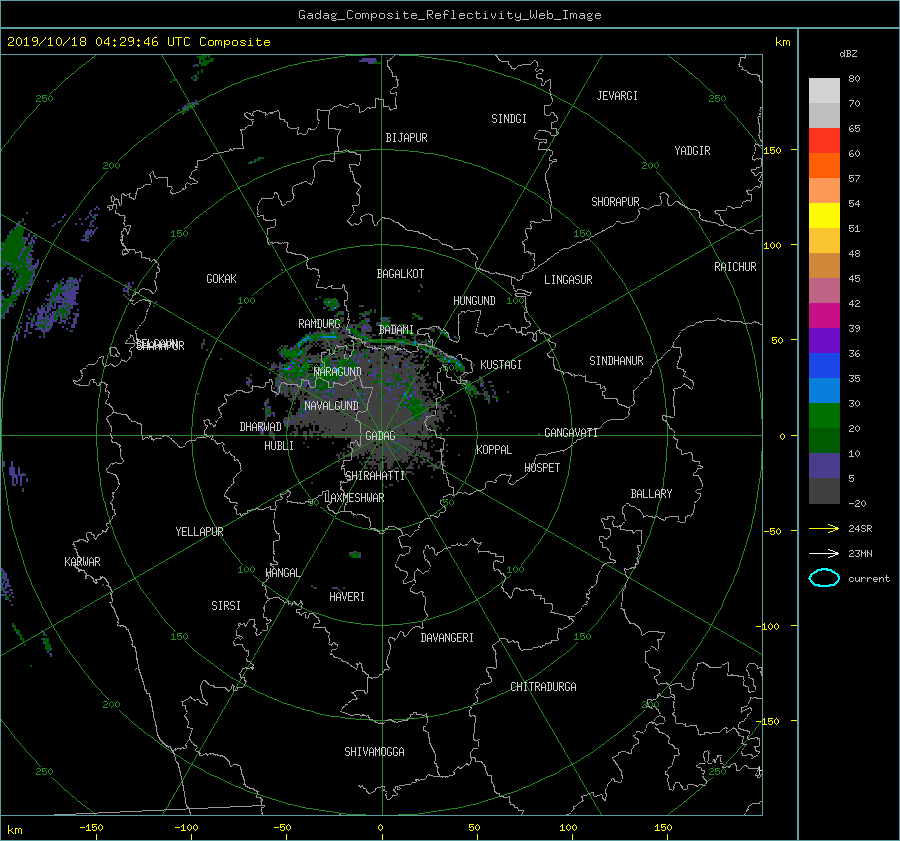Viewport: 900px width, 841px height.
Task: Click the NAVALGUND city label
Action: click(x=331, y=406)
